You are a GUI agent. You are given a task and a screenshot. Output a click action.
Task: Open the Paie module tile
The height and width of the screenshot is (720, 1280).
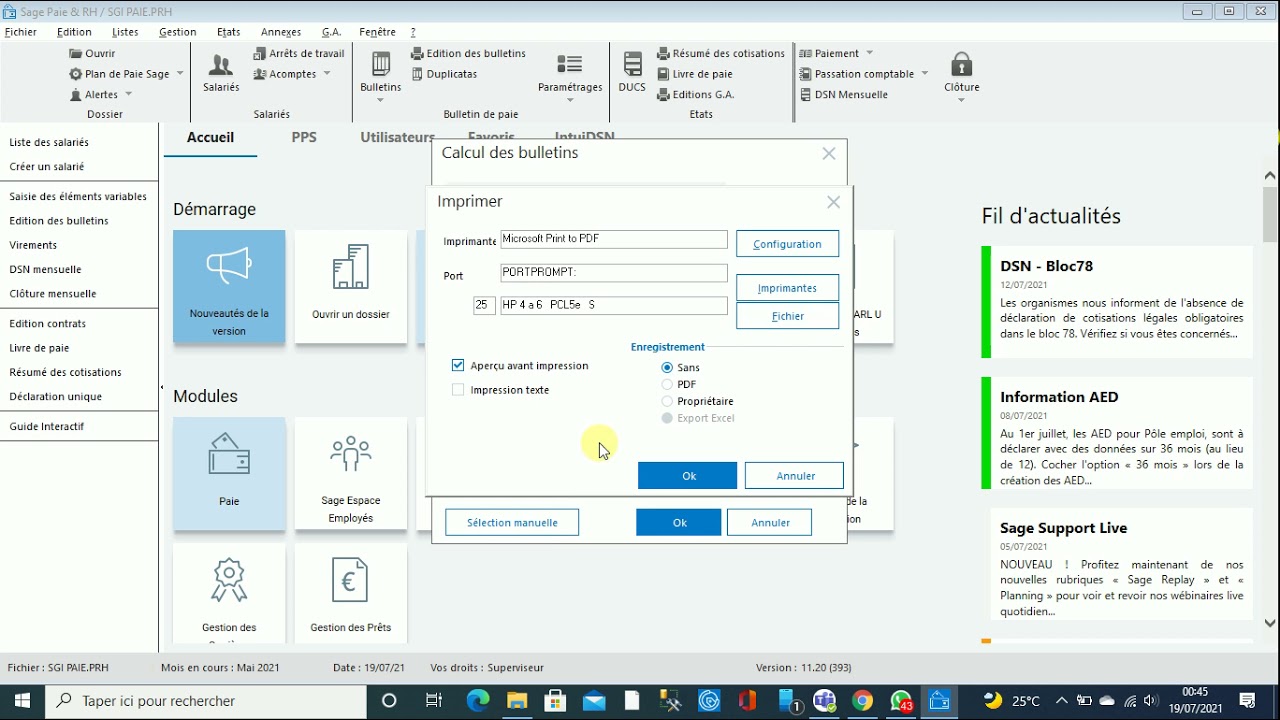pyautogui.click(x=229, y=474)
